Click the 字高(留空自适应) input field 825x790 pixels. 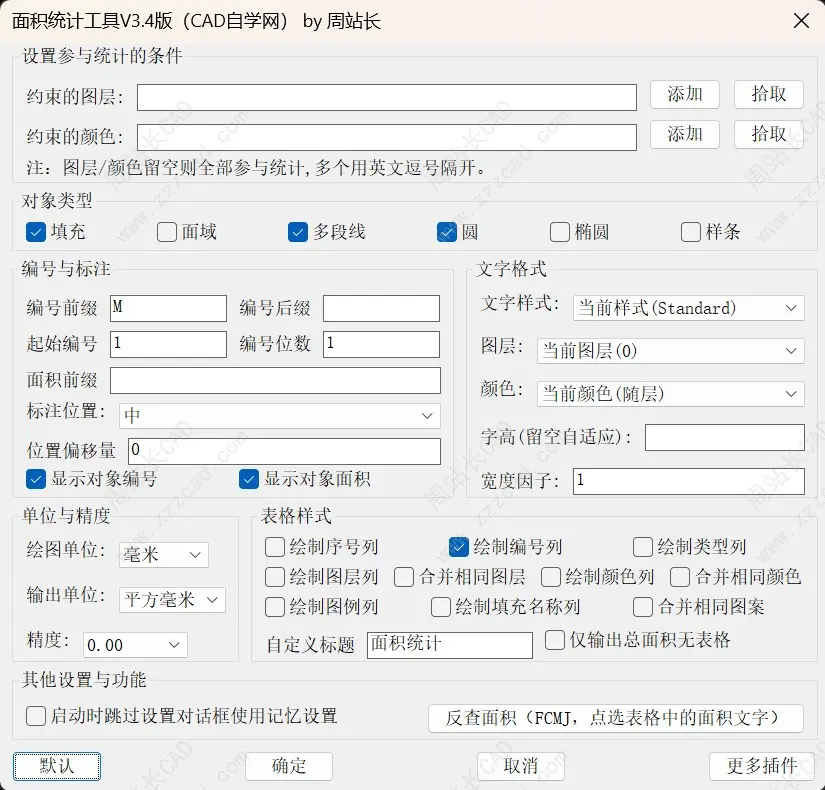pyautogui.click(x=725, y=437)
